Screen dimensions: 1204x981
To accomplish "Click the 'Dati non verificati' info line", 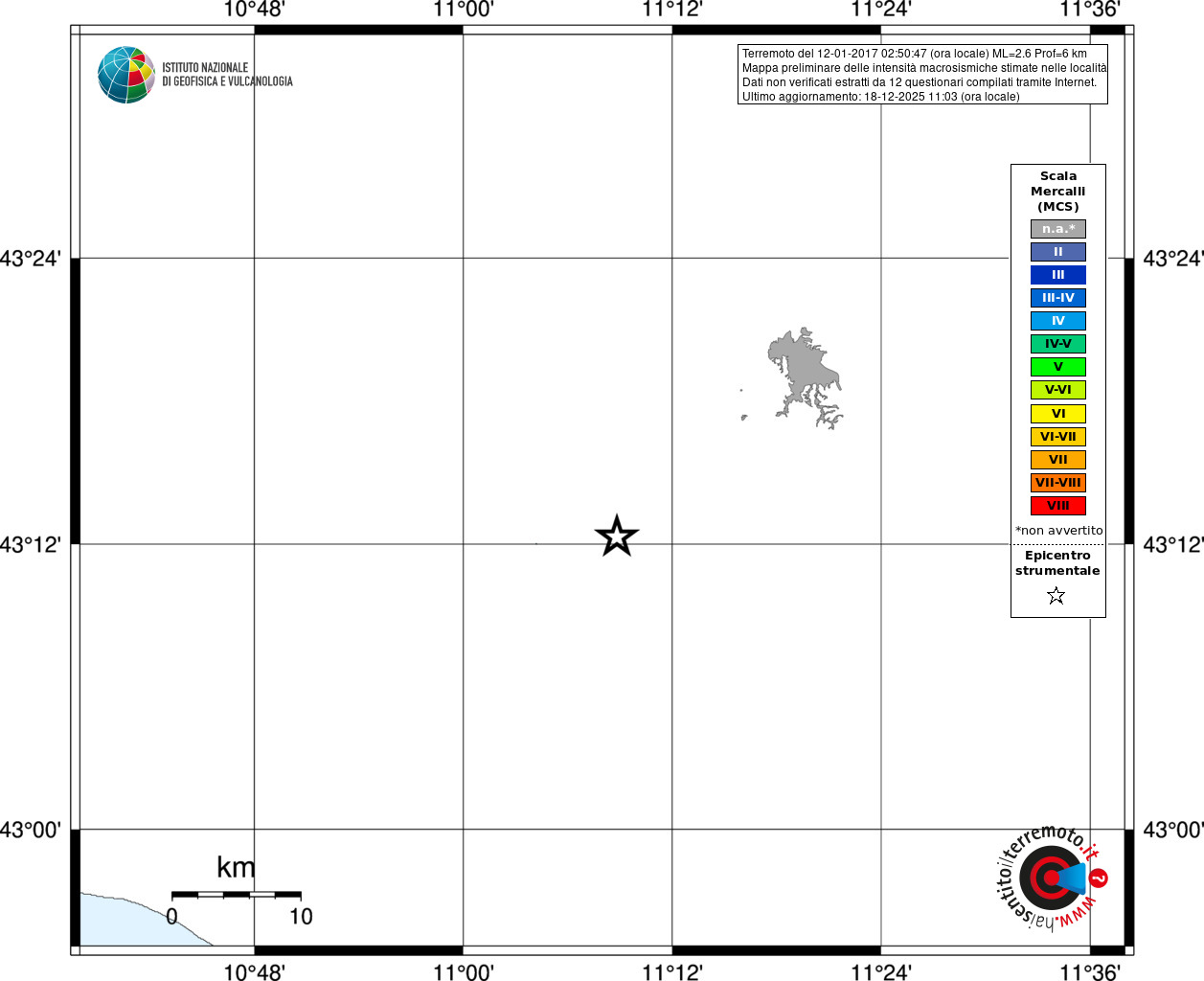I will tap(920, 82).
